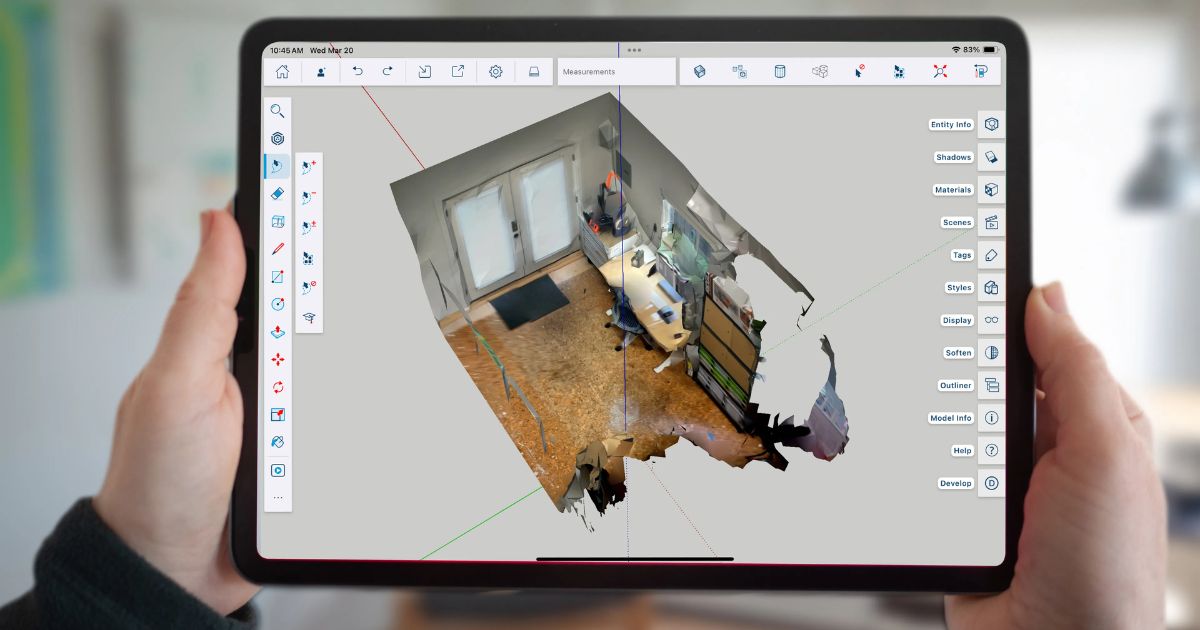Image resolution: width=1200 pixels, height=630 pixels.
Task: Select the Orbit/view tool below Search
Action: pos(278,139)
